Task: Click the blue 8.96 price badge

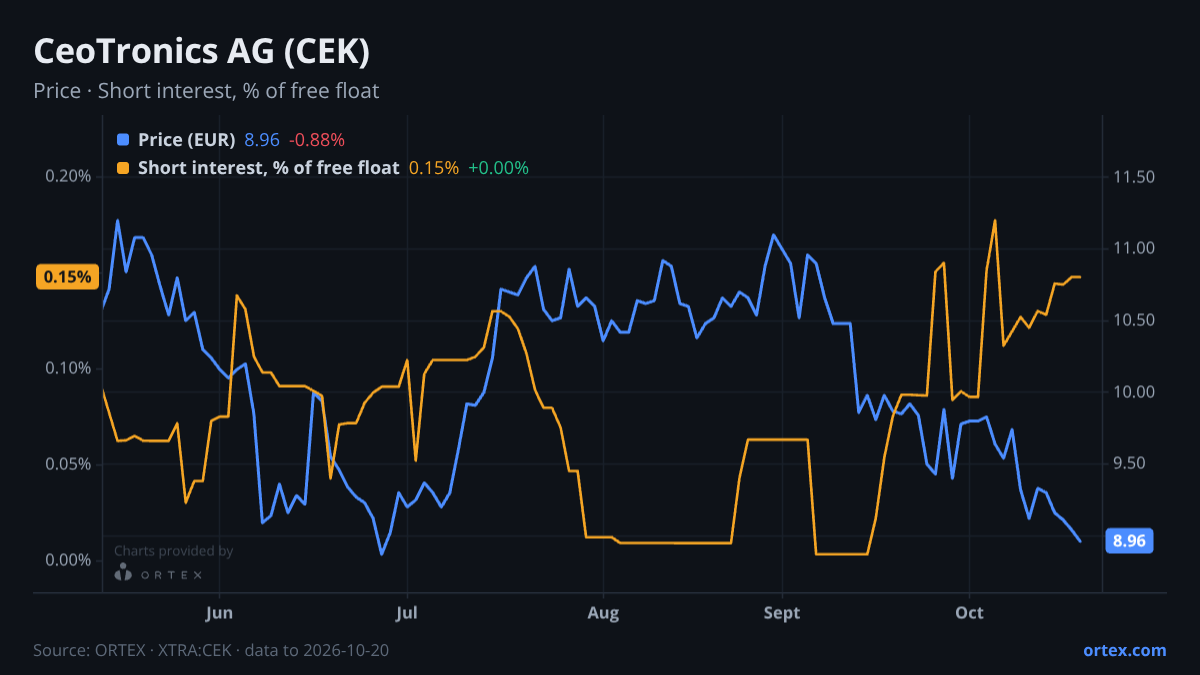Action: pyautogui.click(x=1129, y=541)
